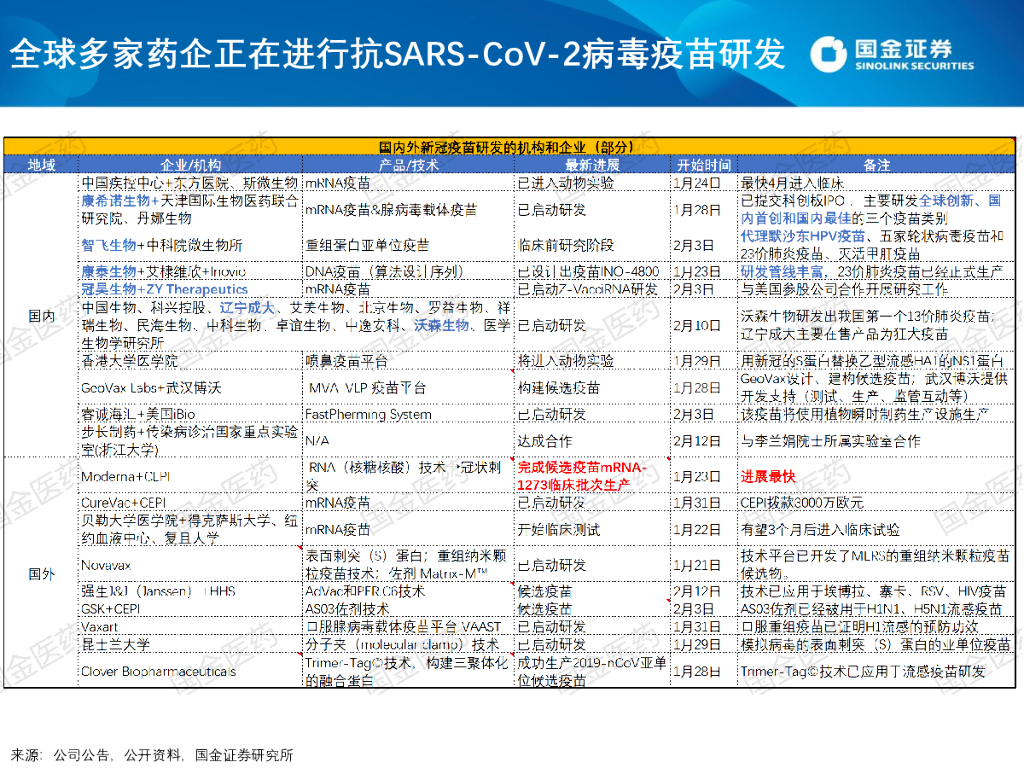Select the 地域 column header
1024x768 pixels.
coord(41,165)
